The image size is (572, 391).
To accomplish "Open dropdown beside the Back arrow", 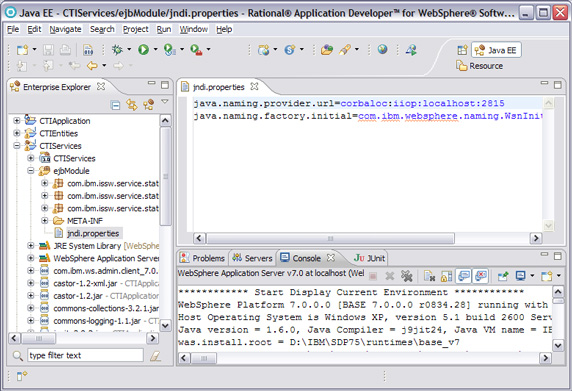I will point(104,66).
